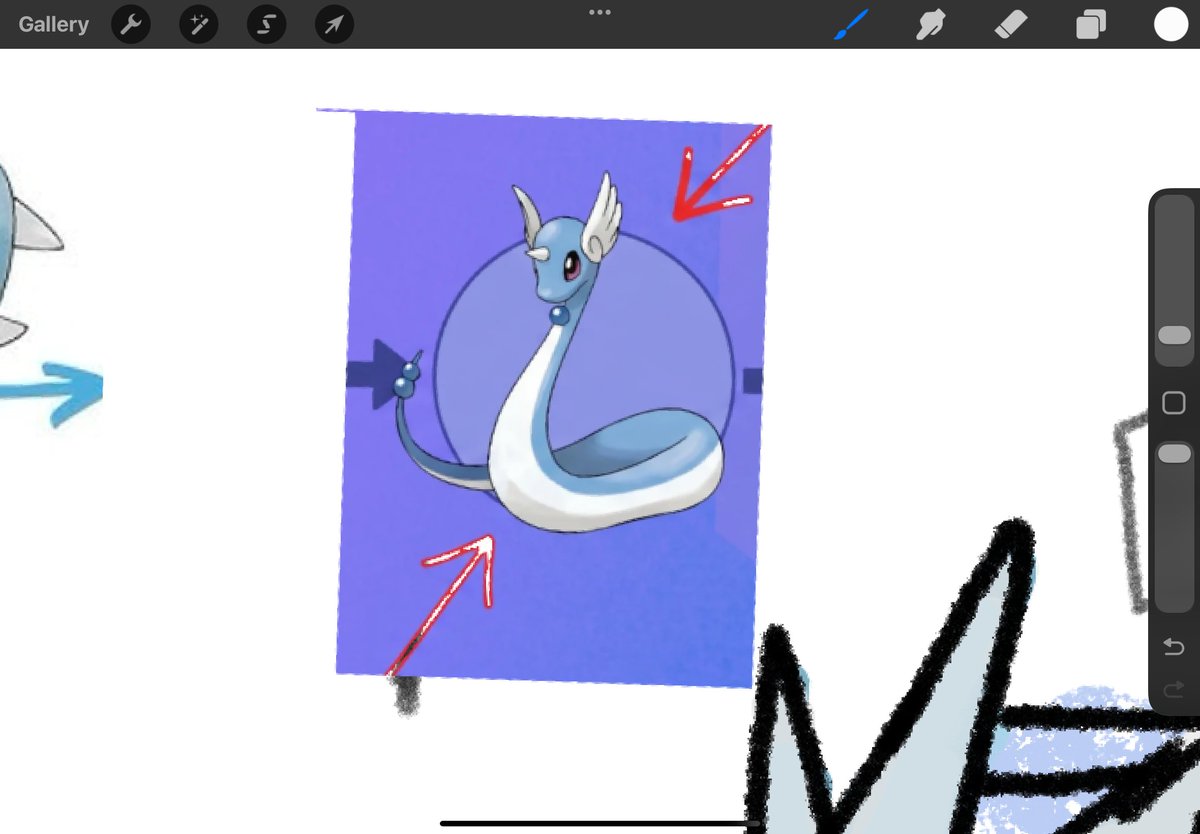Tap the Dragonair reference image

553,398
